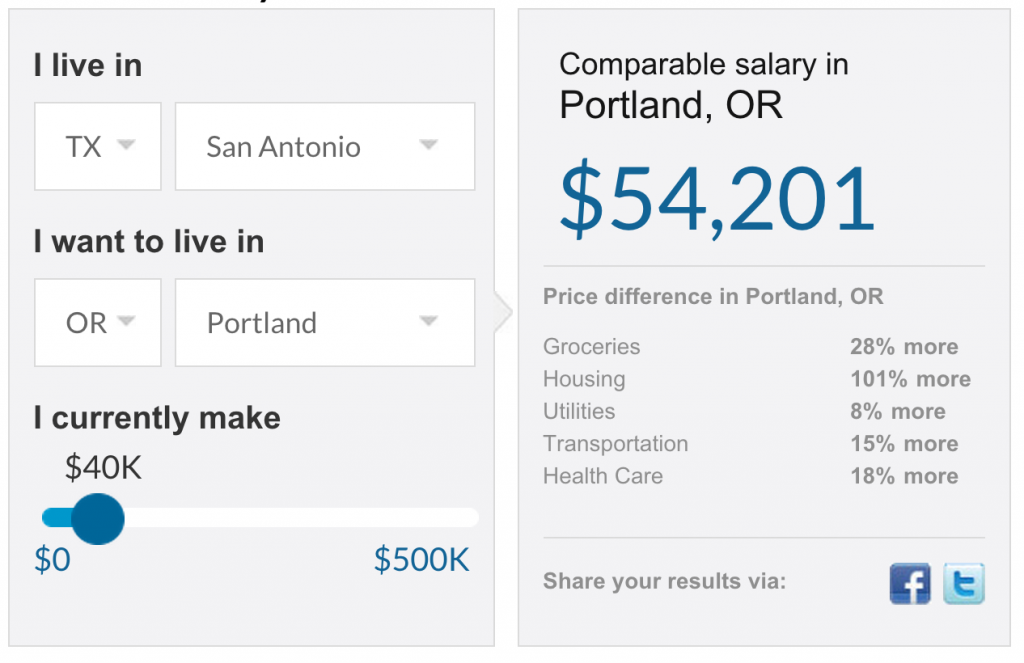The height and width of the screenshot is (663, 1024).
Task: Click the arrow beside San Antonio
Action: coord(428,144)
